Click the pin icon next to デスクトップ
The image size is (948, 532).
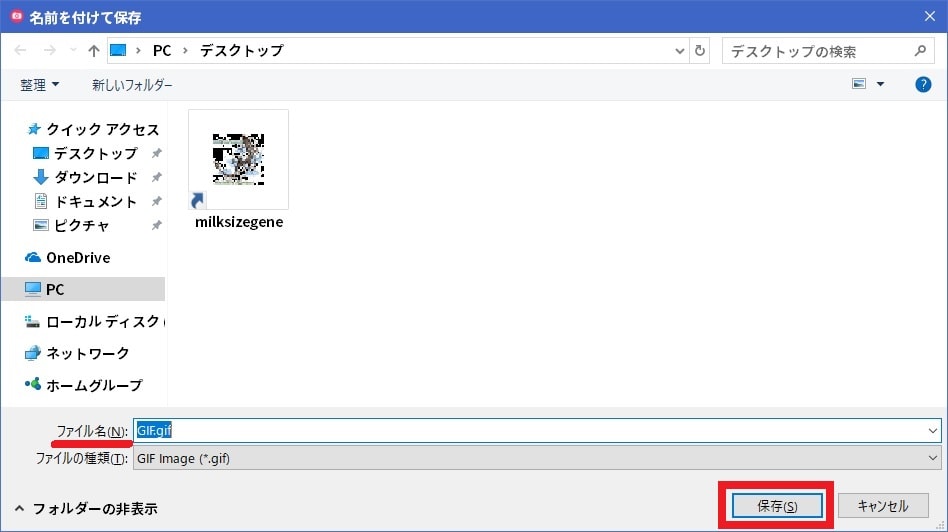pyautogui.click(x=157, y=153)
